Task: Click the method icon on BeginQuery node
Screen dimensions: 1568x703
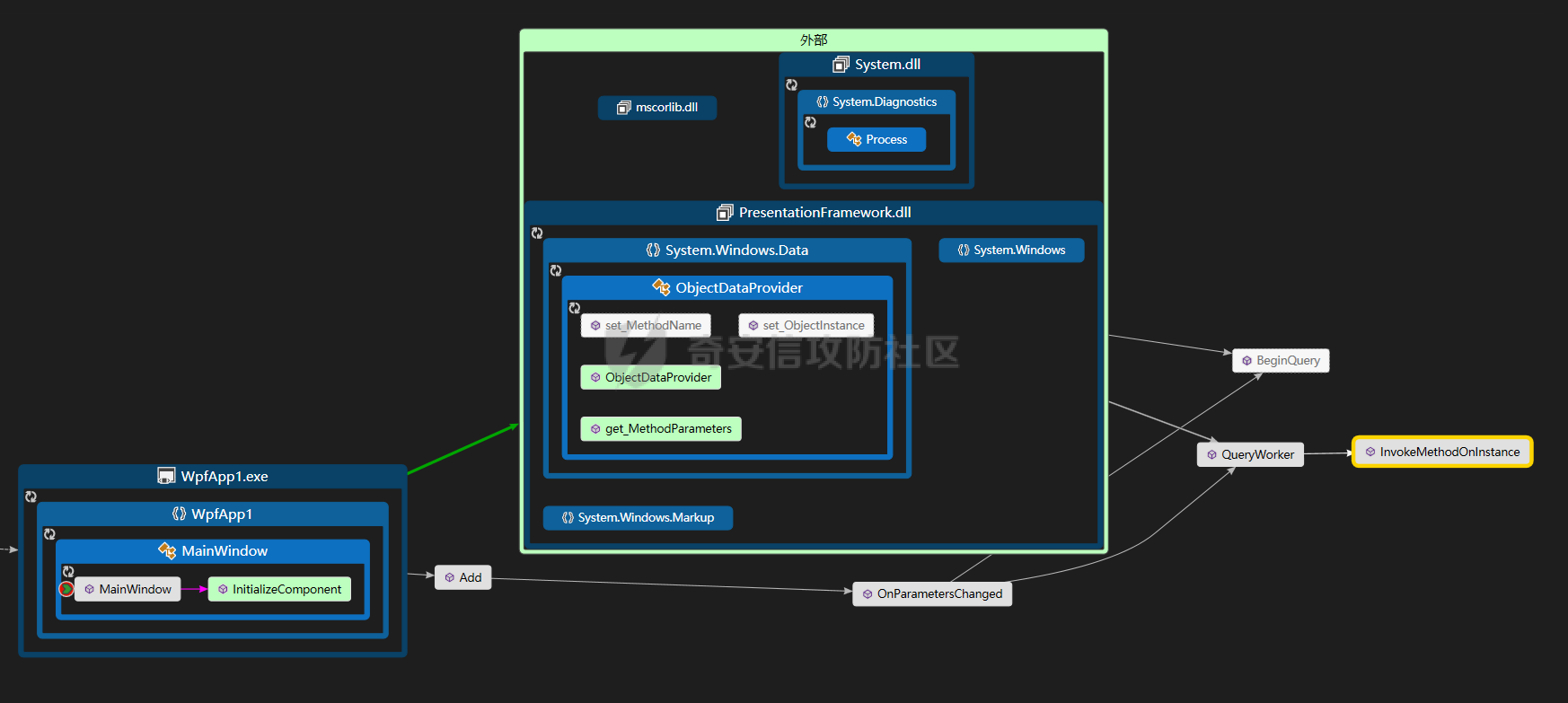Action: [x=1246, y=361]
